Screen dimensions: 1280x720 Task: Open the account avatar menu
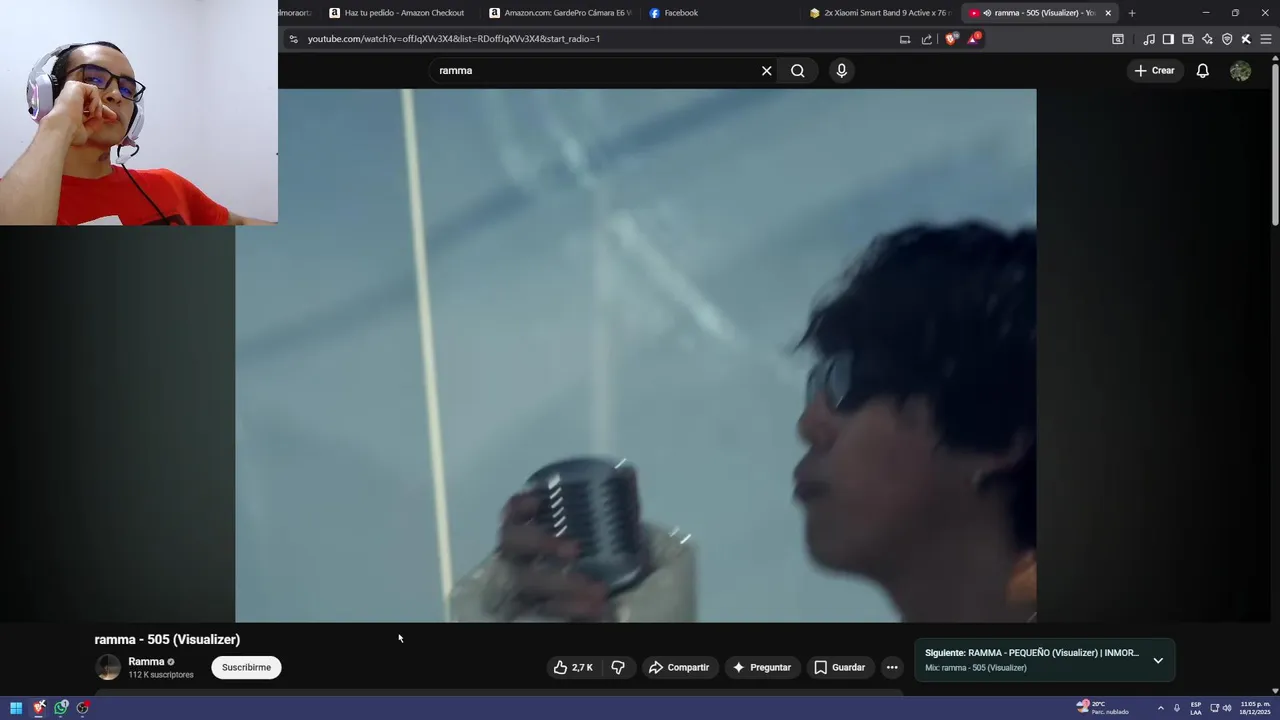(x=1240, y=71)
